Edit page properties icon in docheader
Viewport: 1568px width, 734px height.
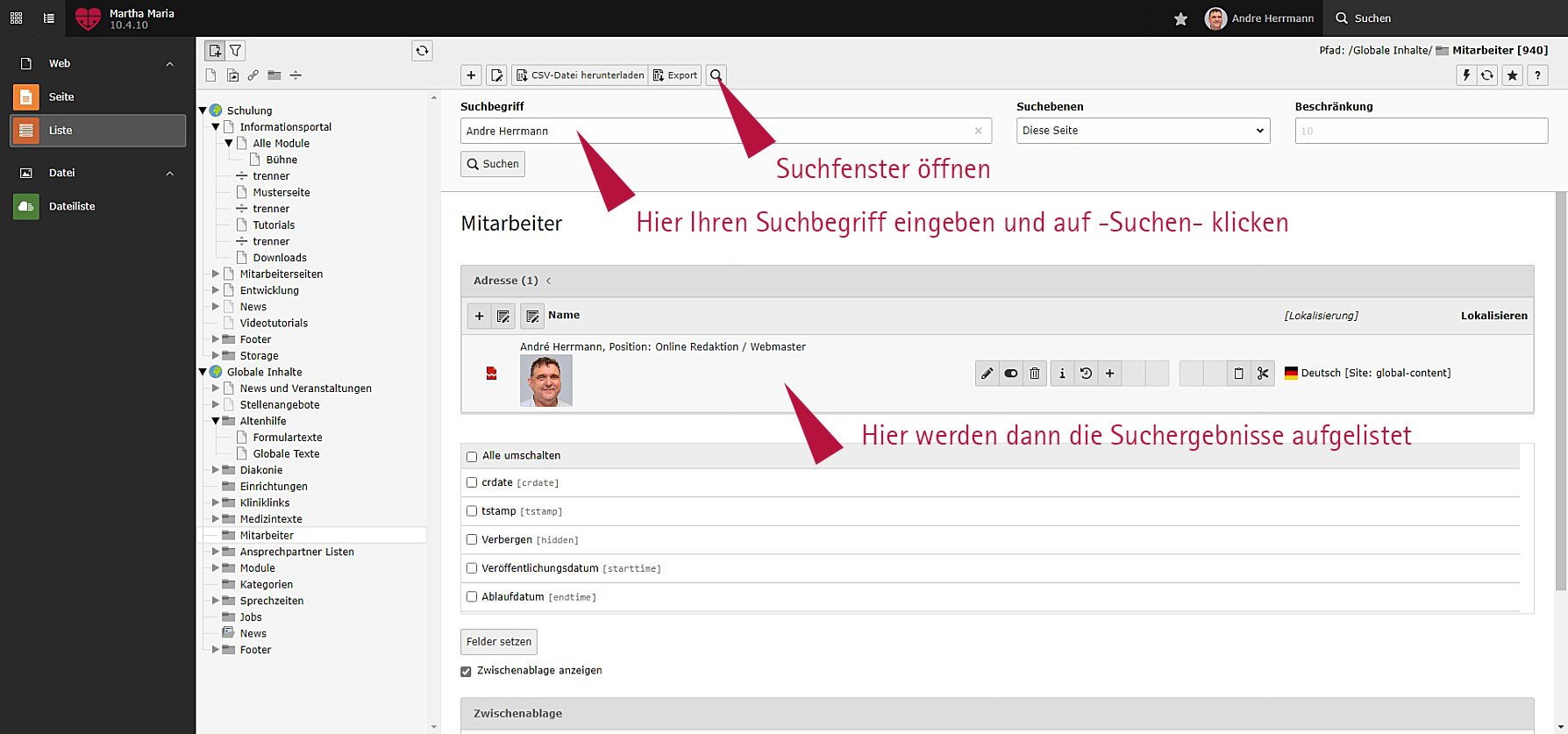[x=496, y=75]
